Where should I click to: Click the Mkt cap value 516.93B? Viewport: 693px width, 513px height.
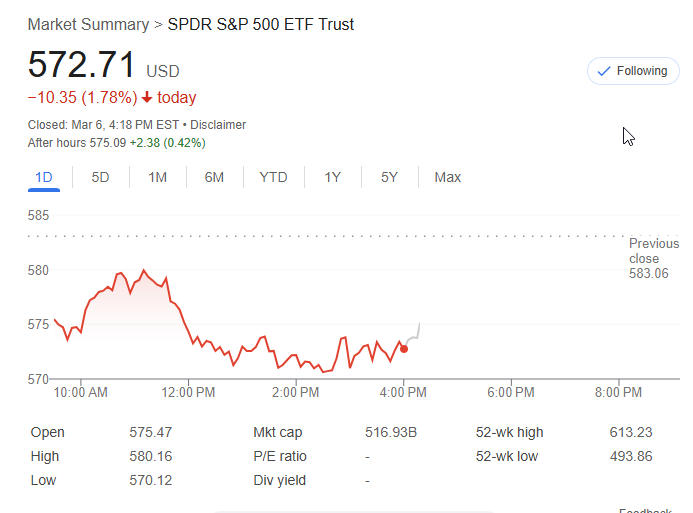[x=391, y=432]
